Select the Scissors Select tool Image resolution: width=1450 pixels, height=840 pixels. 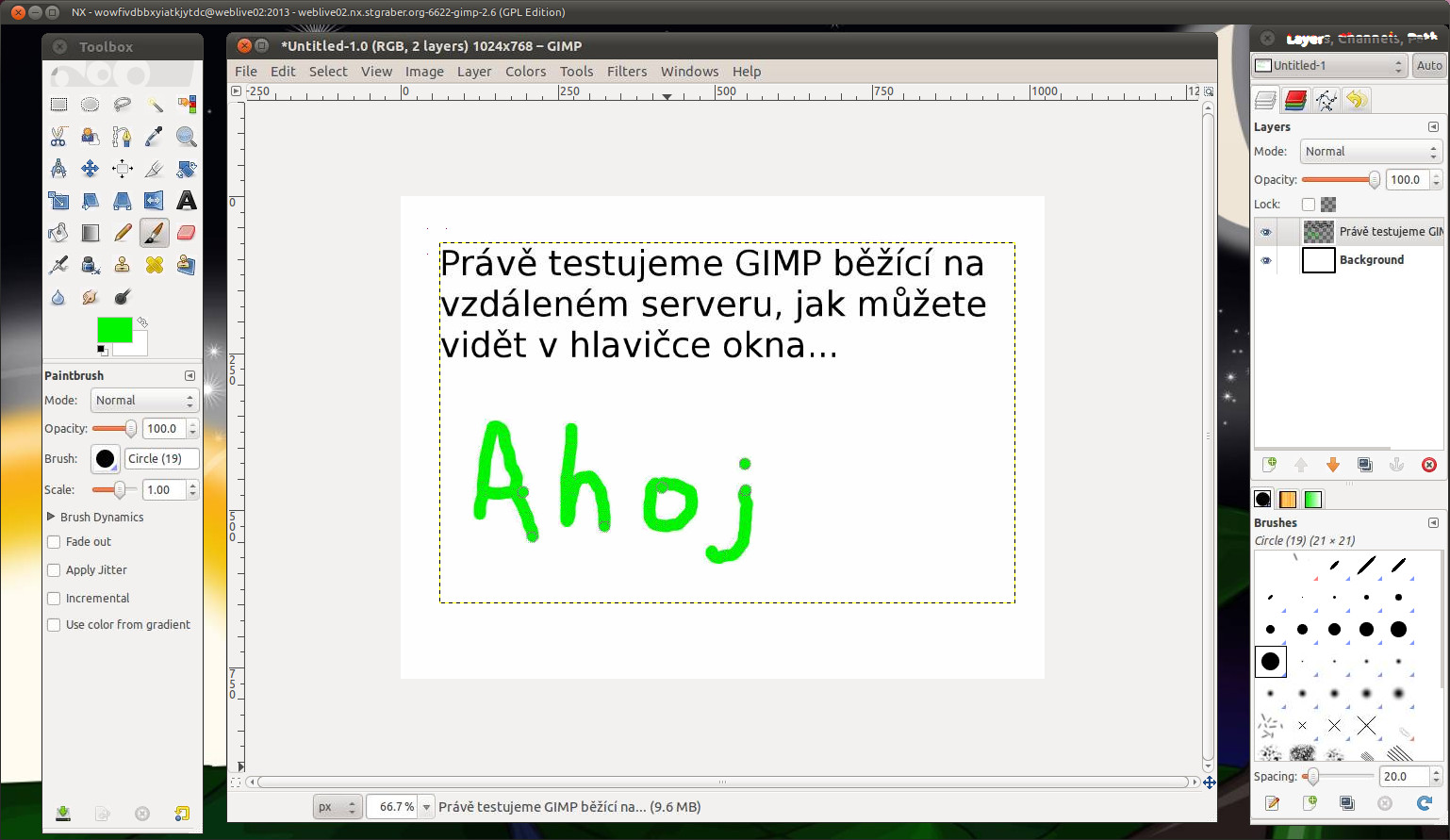tap(58, 137)
